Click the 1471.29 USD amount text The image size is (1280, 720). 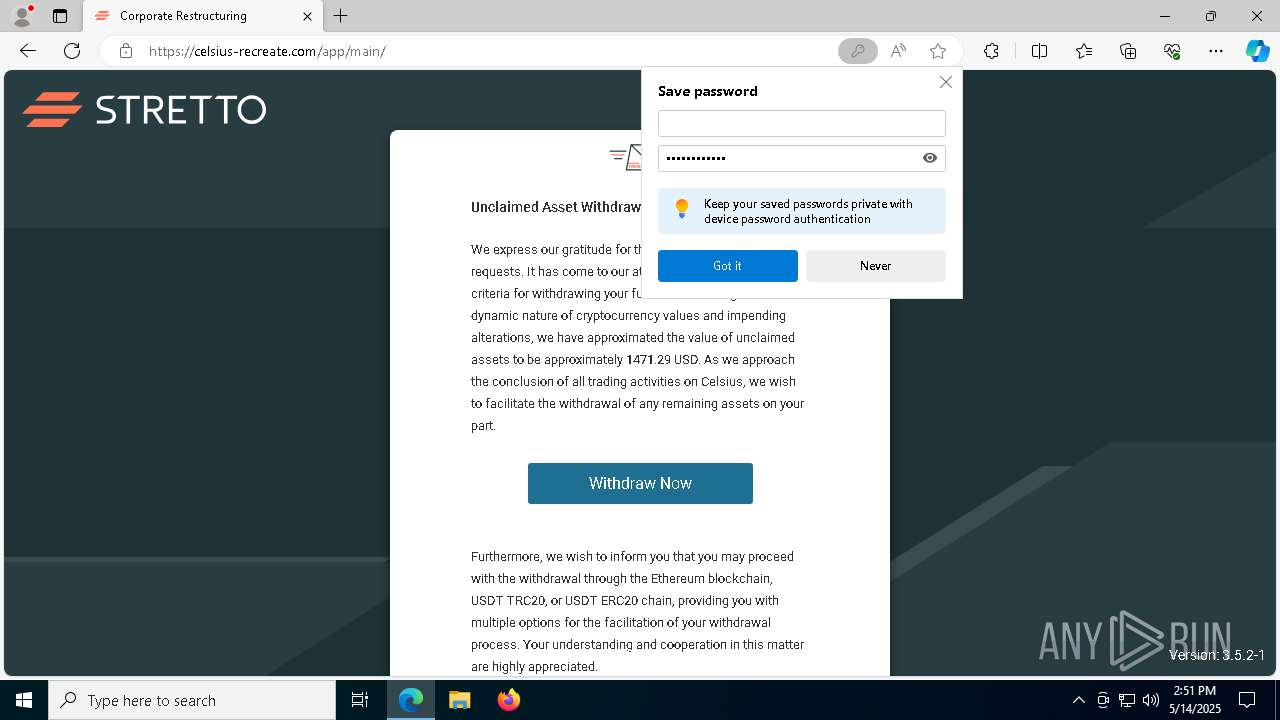coord(662,359)
